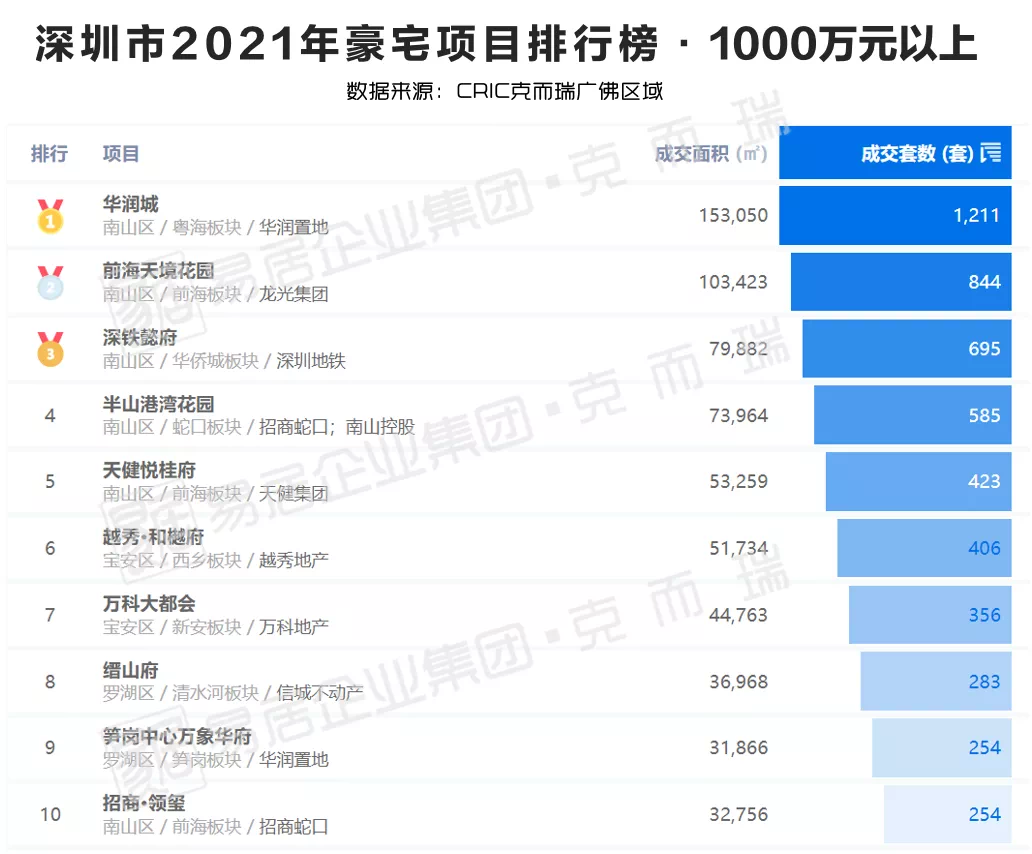Click area value 32,756

point(738,815)
